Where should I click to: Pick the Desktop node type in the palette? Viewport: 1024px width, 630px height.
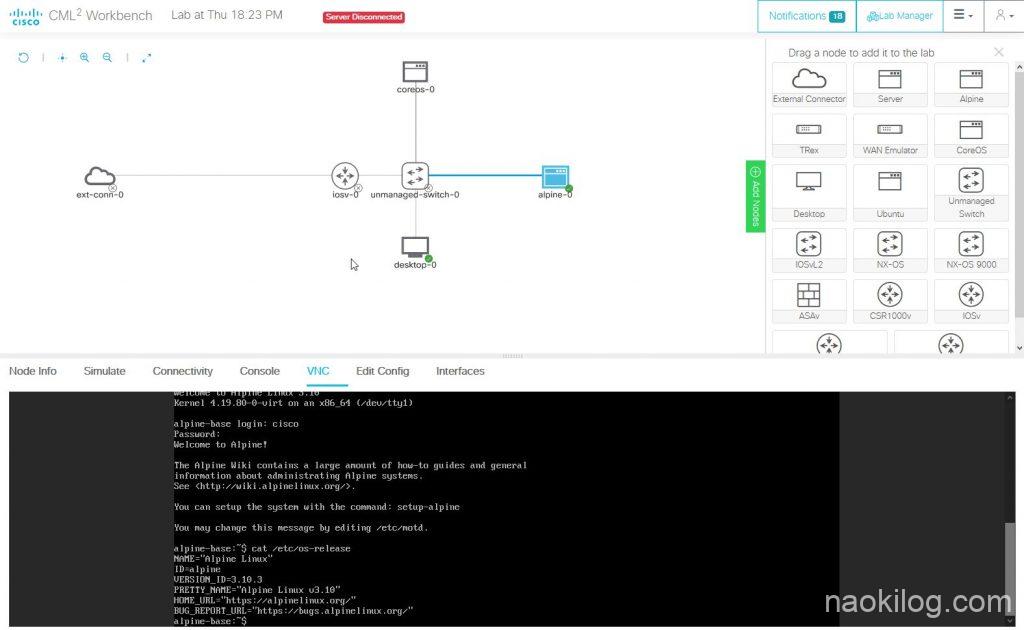click(809, 193)
